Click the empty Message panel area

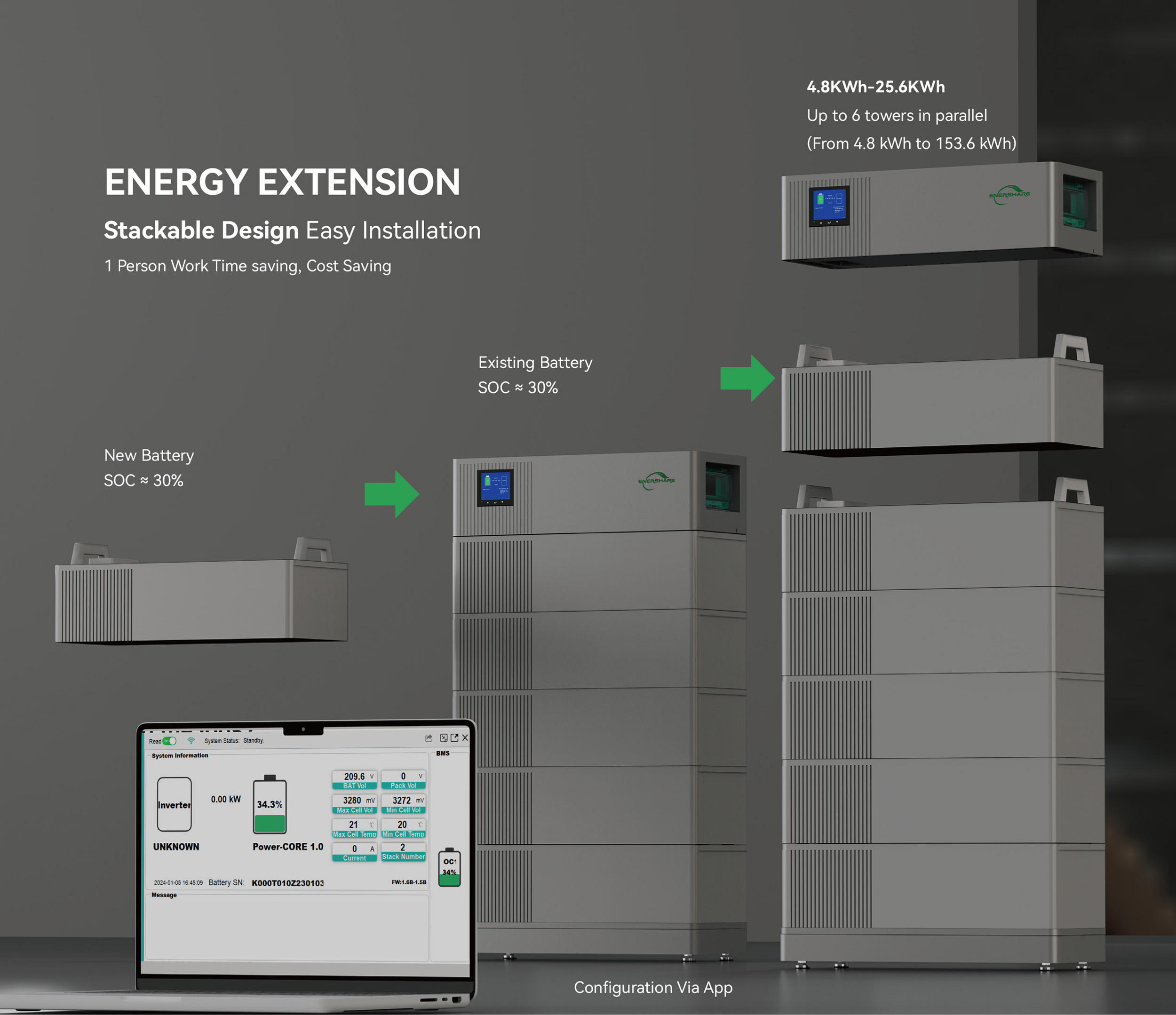pos(286,928)
